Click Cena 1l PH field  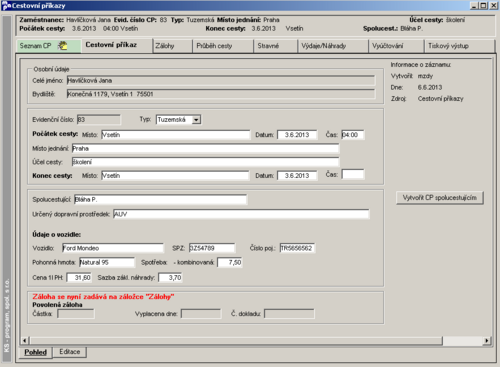(x=79, y=277)
